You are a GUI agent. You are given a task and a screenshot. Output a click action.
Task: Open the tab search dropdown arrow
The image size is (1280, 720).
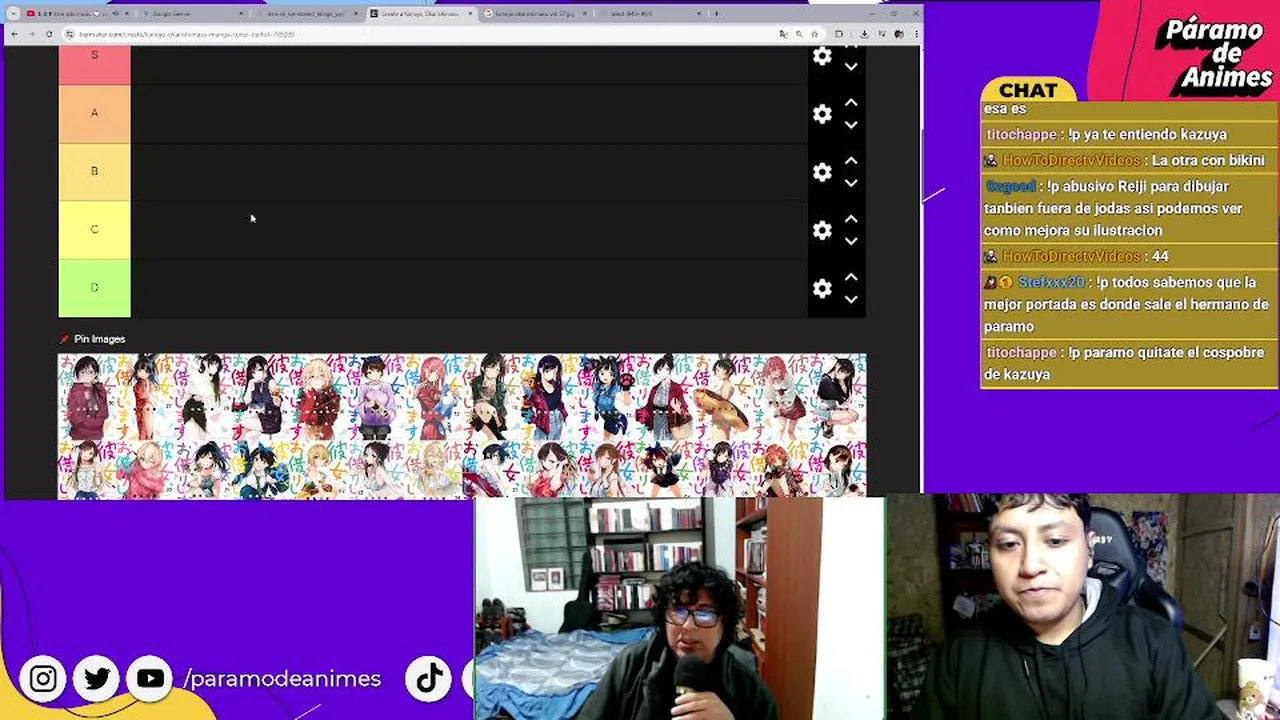point(13,14)
